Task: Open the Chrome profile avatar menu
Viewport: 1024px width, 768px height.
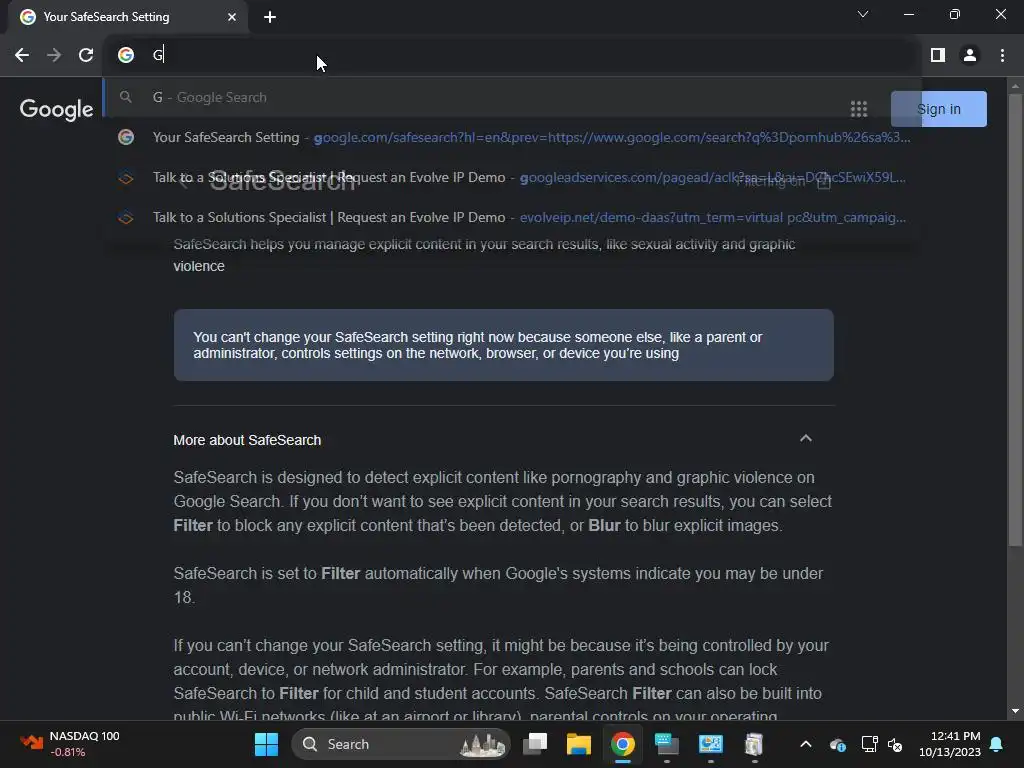Action: (x=970, y=56)
